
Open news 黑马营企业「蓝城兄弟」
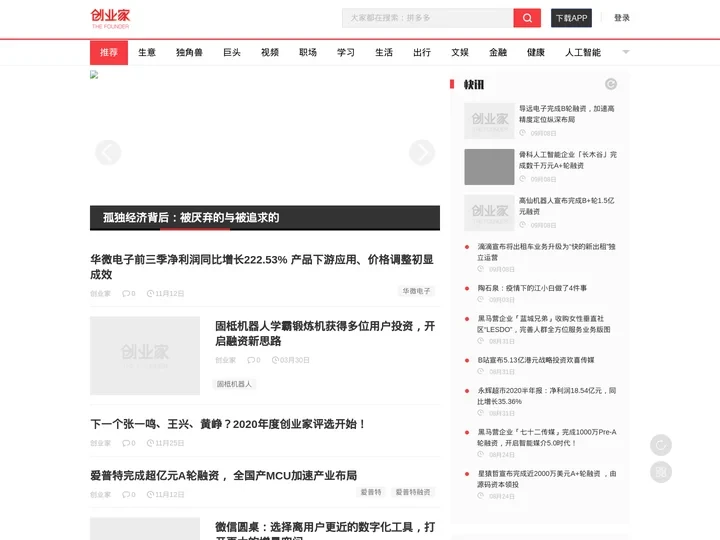click(x=544, y=324)
